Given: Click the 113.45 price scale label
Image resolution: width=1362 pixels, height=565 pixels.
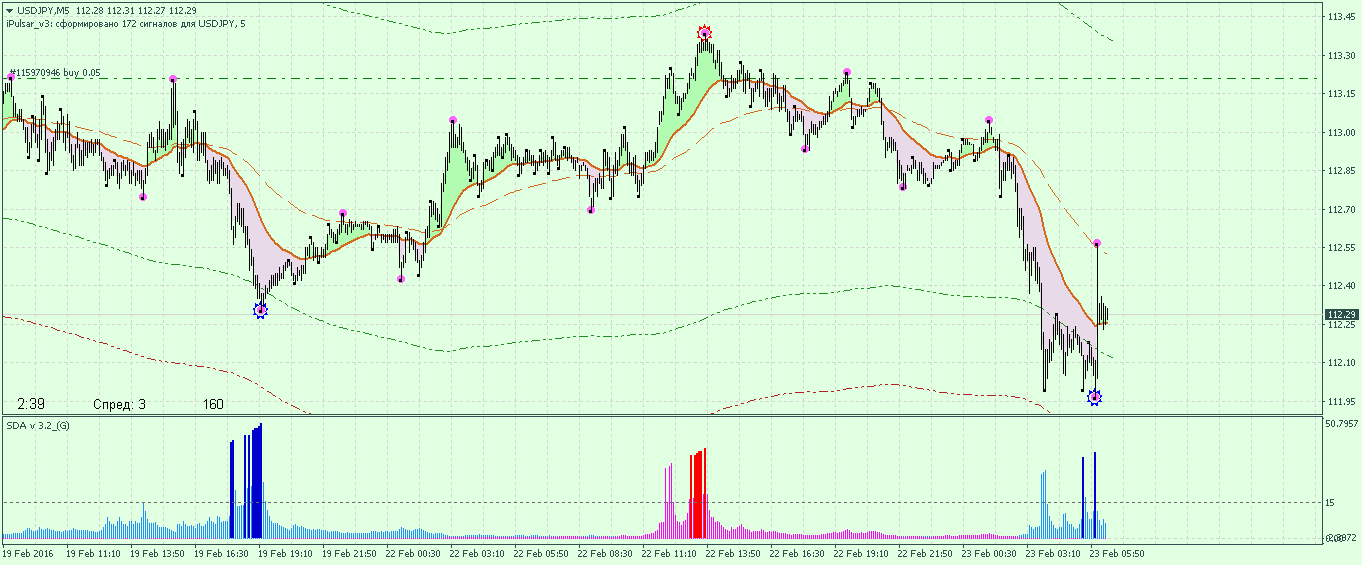Looking at the screenshot, I should coord(1341,17).
